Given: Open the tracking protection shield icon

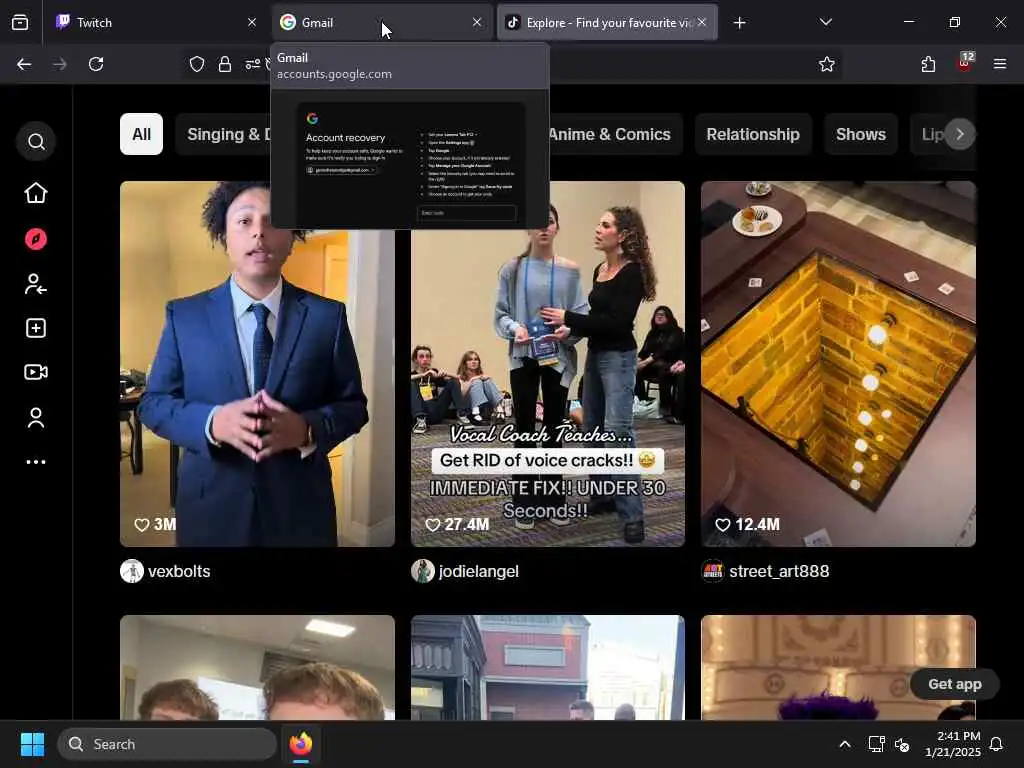Looking at the screenshot, I should click(197, 64).
